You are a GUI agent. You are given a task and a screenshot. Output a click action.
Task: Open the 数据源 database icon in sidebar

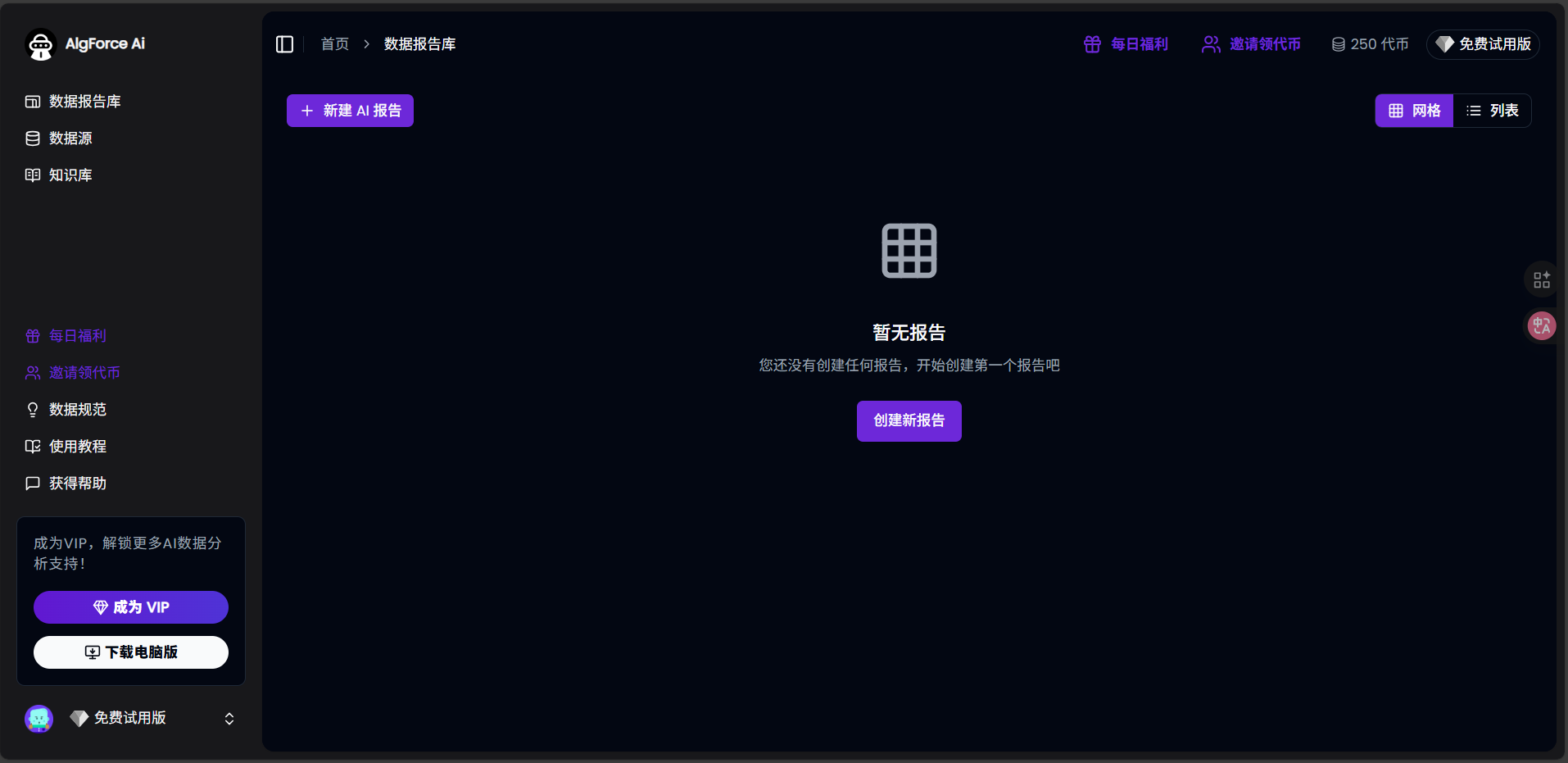coord(33,139)
